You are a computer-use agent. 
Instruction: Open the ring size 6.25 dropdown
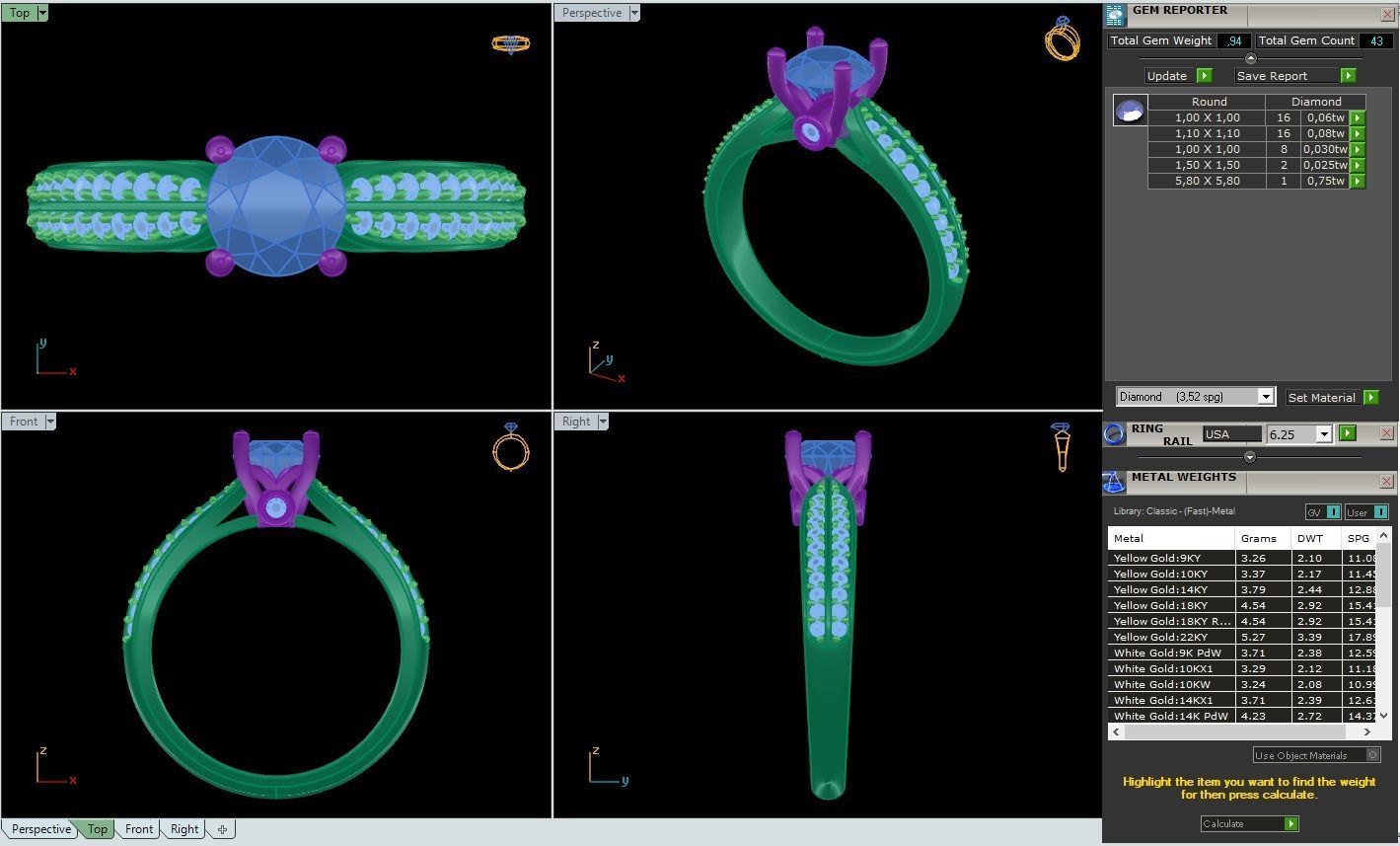click(1324, 434)
